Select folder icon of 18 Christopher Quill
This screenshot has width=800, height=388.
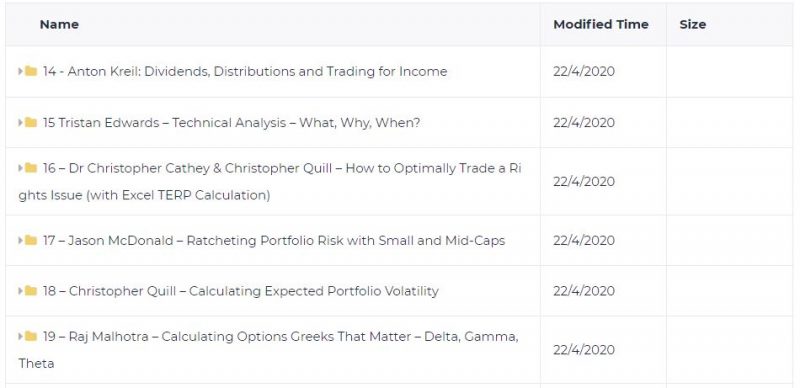(x=31, y=290)
